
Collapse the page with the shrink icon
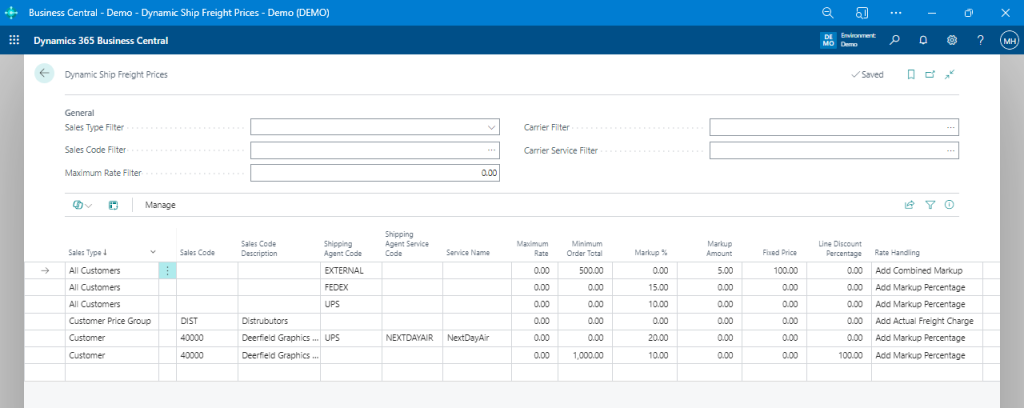tap(950, 74)
